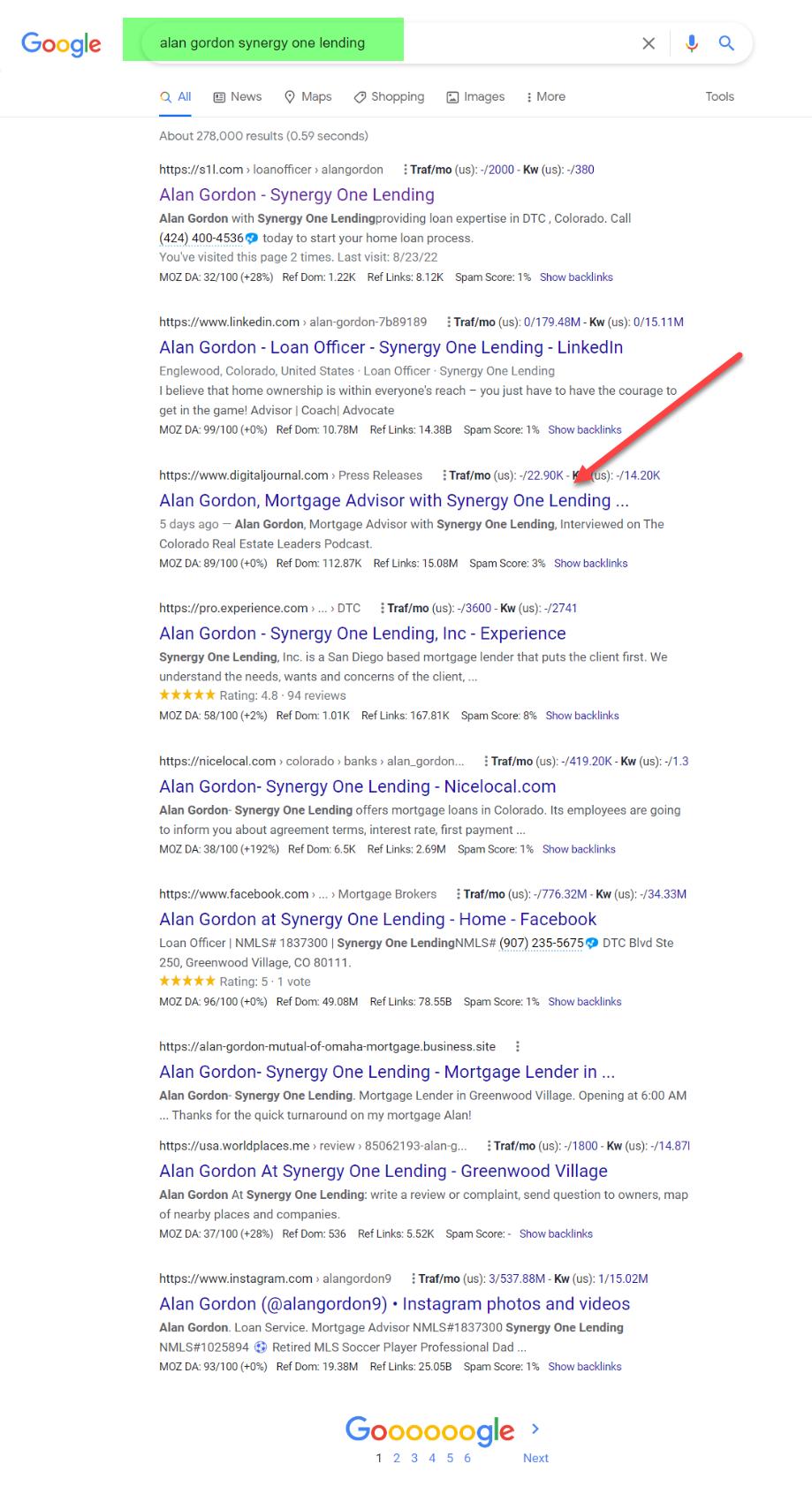This screenshot has height=1487, width=812.
Task: Open the Synergy One Lending, Inc - Experience result
Action: (x=362, y=633)
